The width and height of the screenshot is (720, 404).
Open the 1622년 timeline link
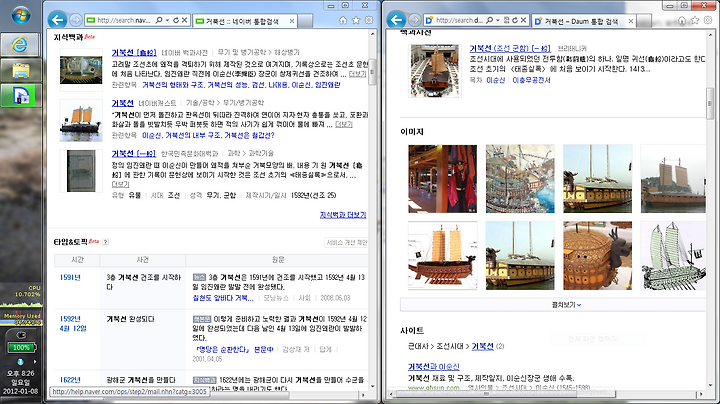70,380
